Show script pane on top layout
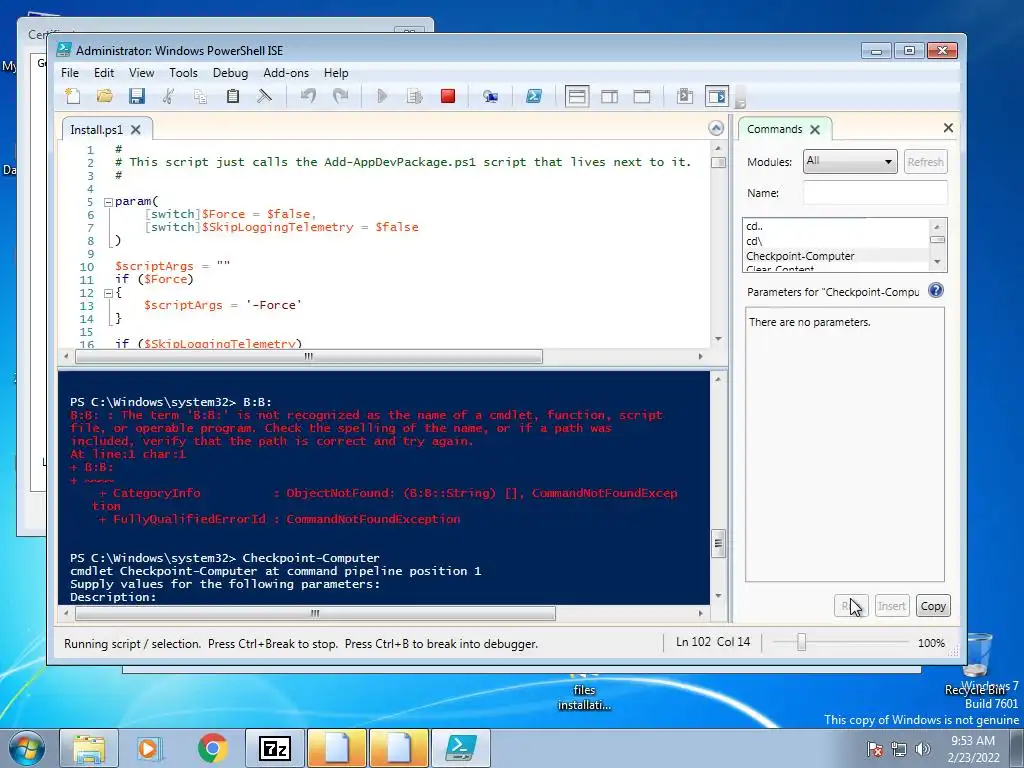1024x768 pixels. pyautogui.click(x=577, y=97)
